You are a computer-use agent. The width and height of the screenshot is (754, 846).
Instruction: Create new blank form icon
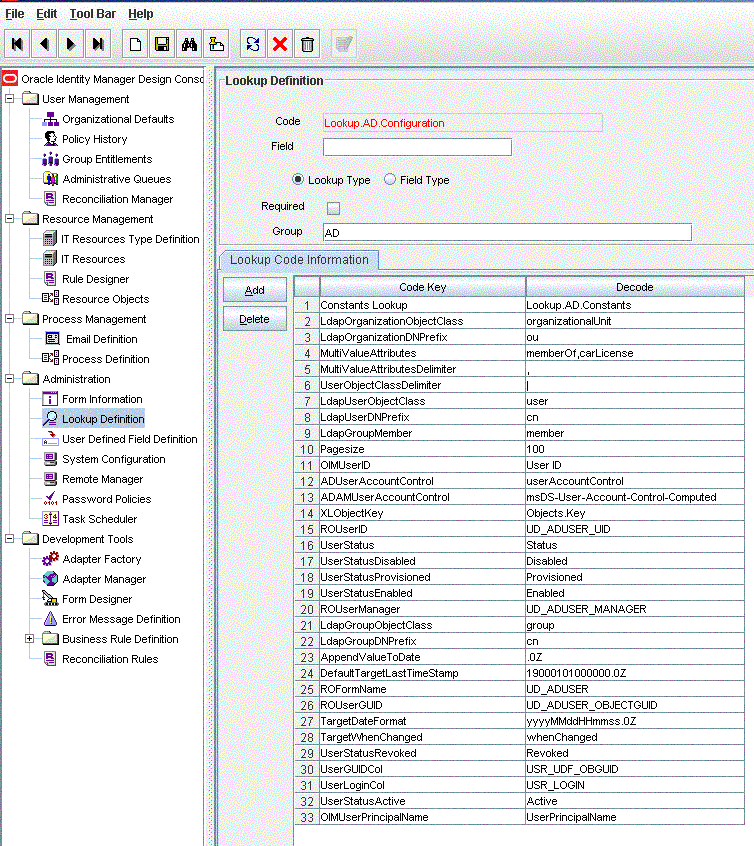tap(135, 44)
